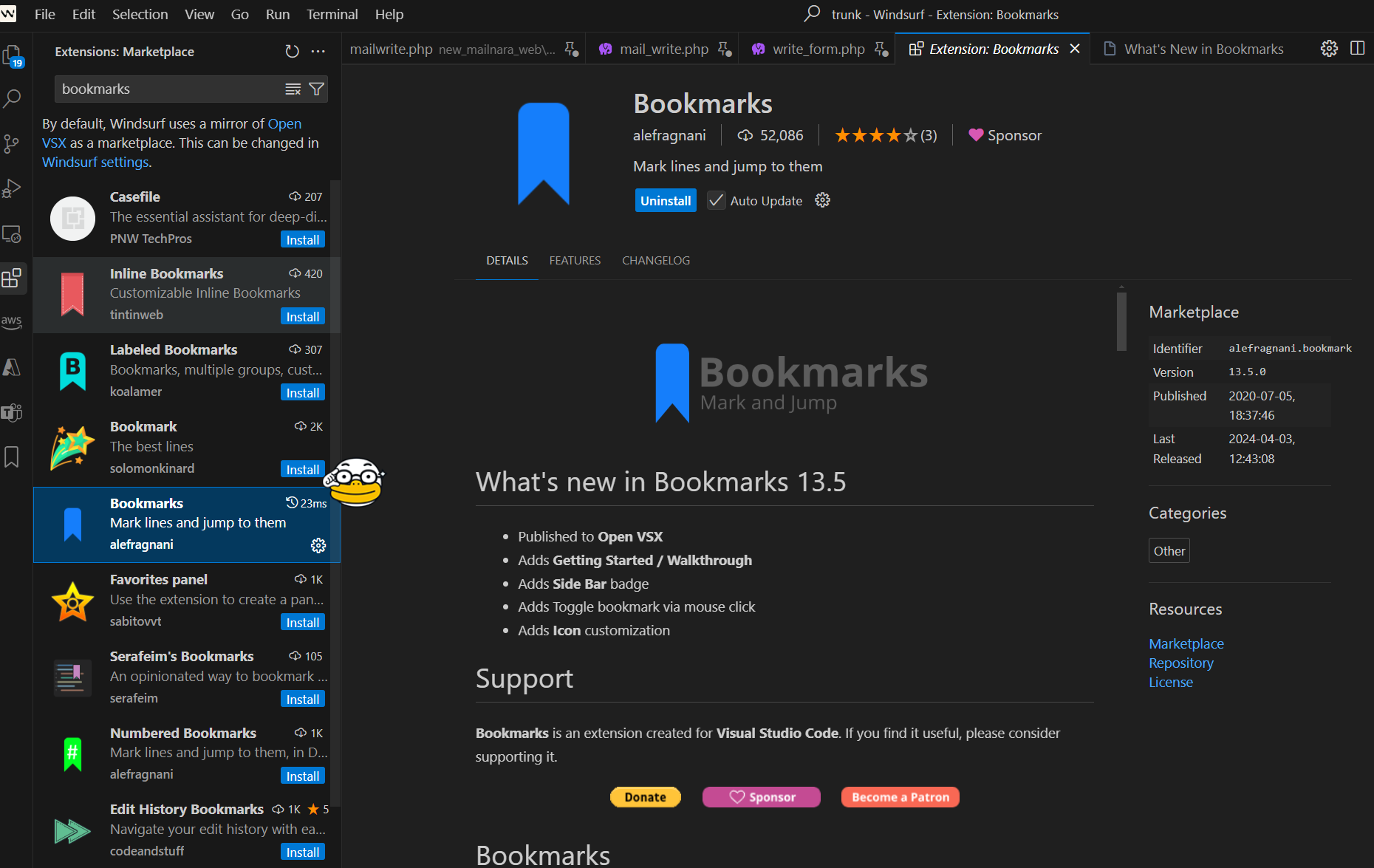Open the AWS toolkit view

(x=13, y=322)
